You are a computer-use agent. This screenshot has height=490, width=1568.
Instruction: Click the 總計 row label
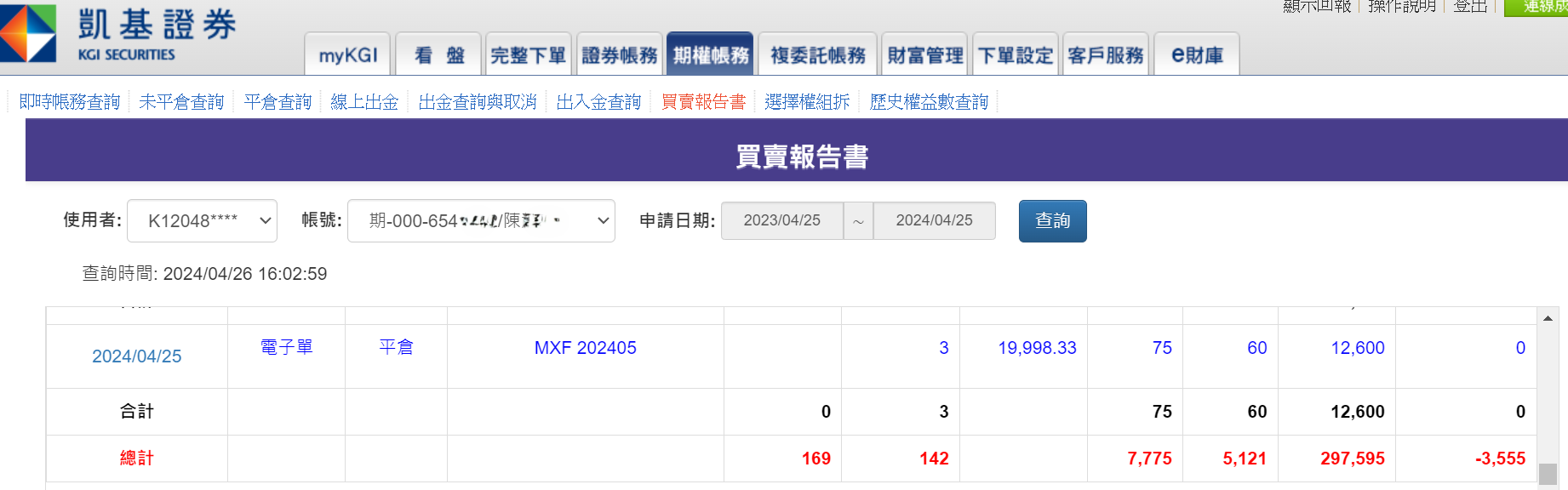(137, 459)
